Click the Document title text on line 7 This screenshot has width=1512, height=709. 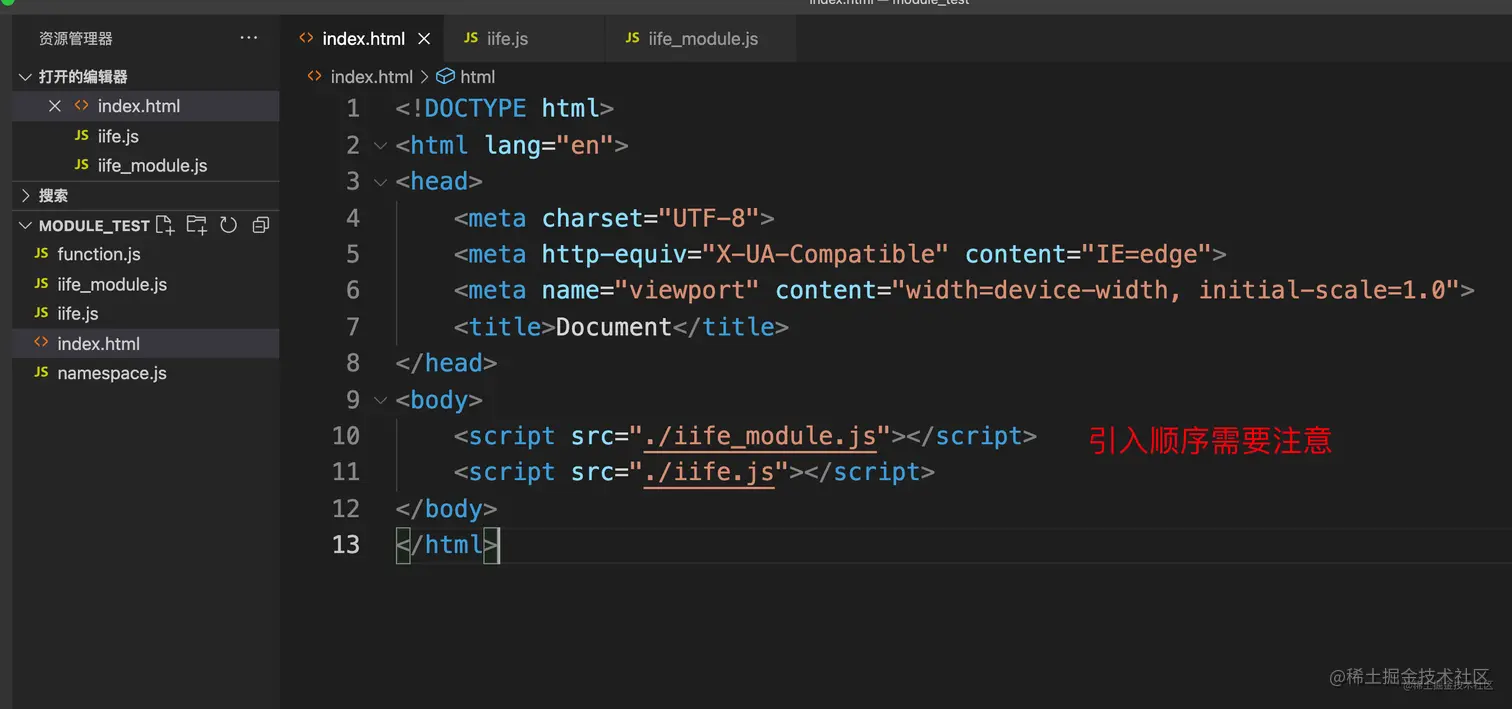[x=614, y=327]
